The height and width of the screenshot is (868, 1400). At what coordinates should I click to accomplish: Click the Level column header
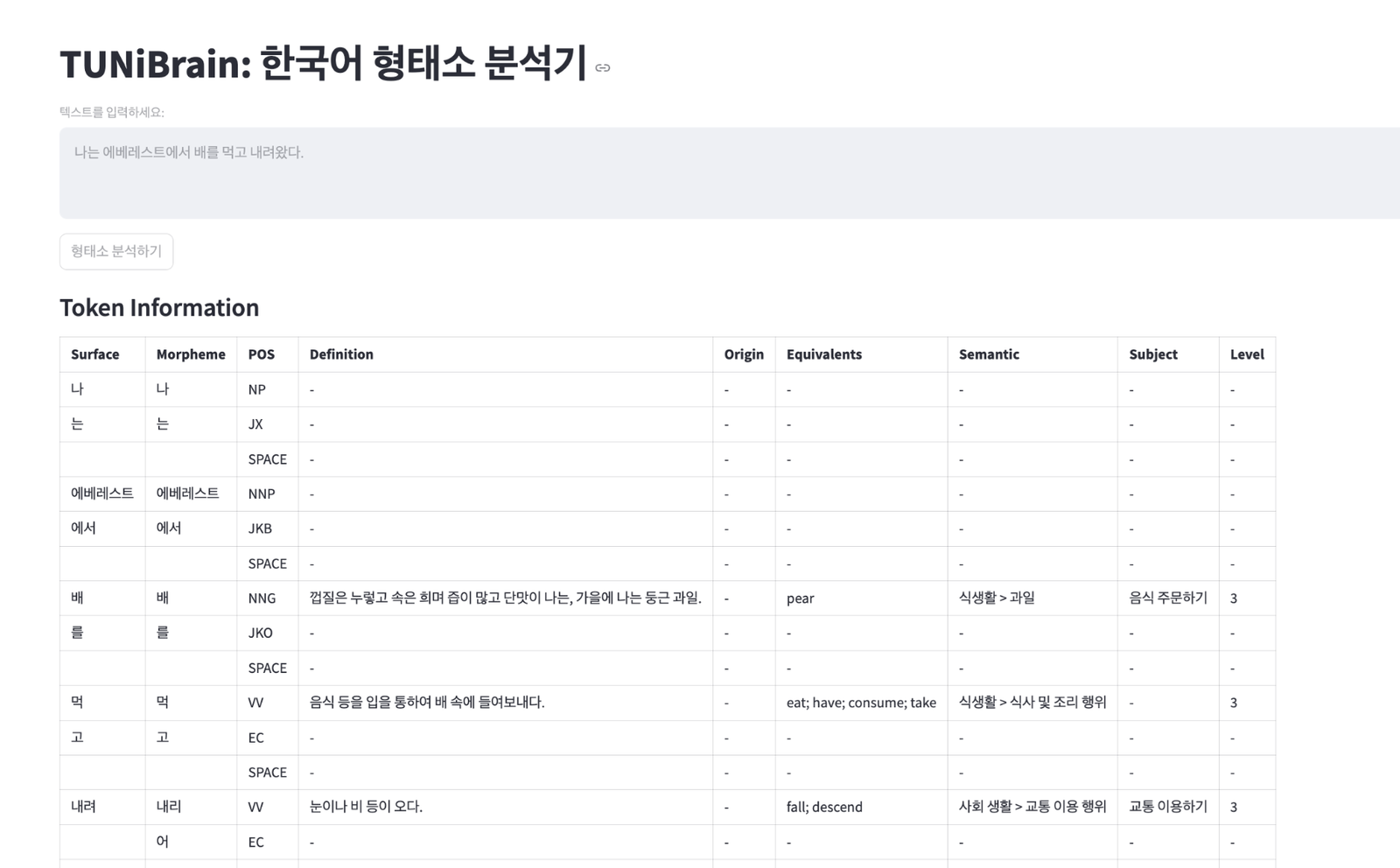[1246, 354]
